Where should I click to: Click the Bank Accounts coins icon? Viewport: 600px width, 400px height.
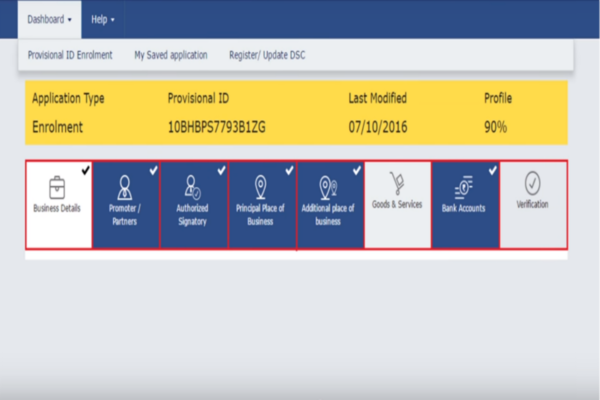click(x=464, y=186)
